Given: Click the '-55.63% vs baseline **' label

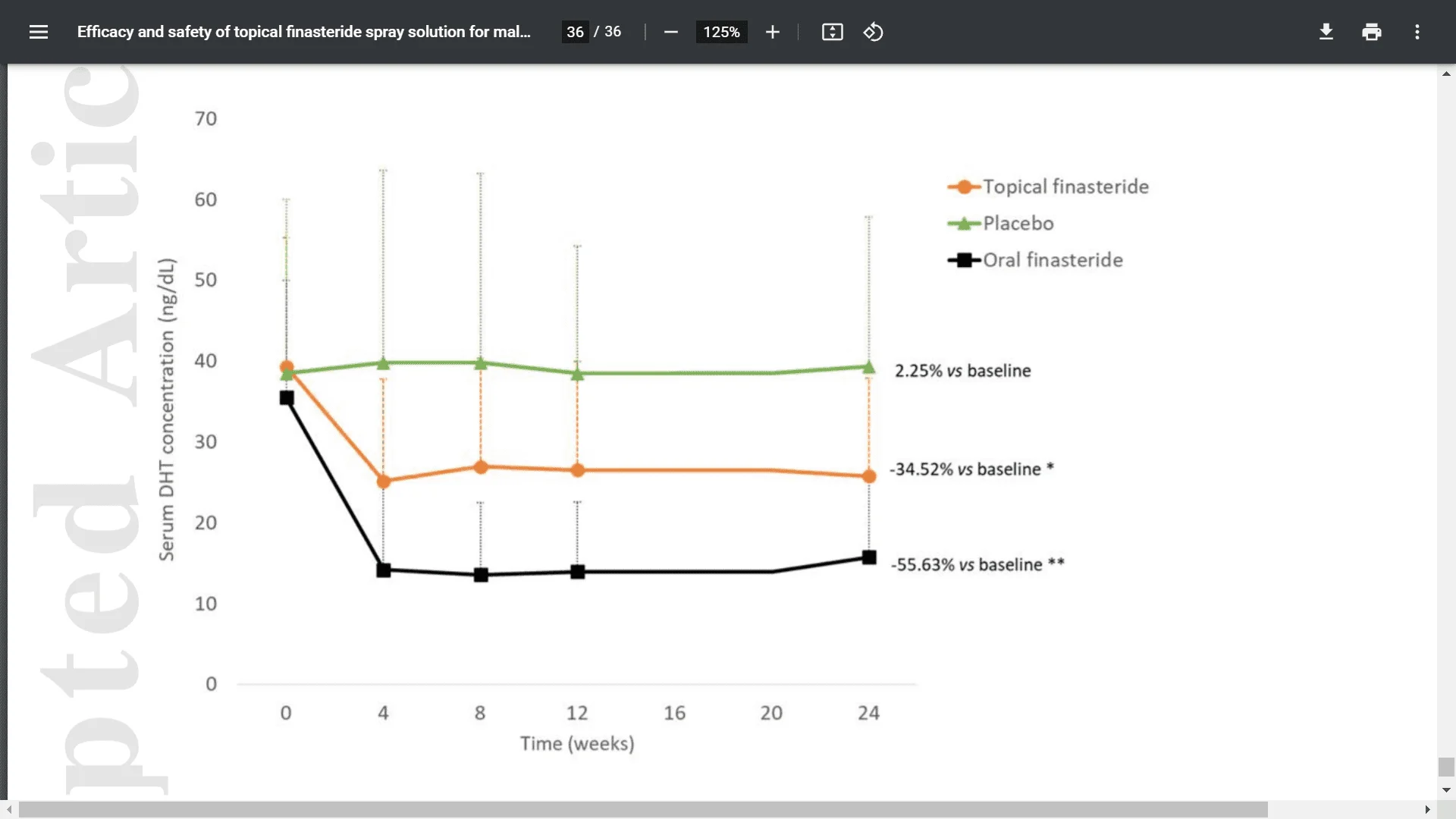Looking at the screenshot, I should pos(977,565).
